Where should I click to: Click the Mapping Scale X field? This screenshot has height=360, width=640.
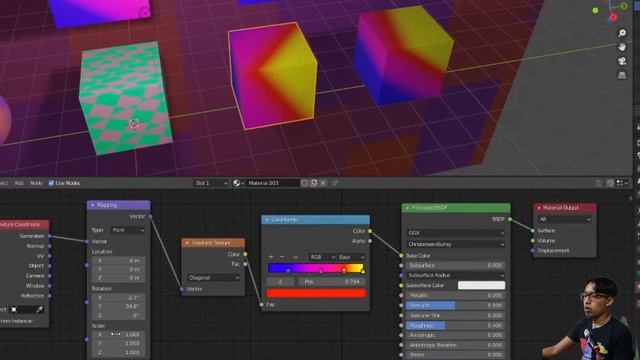click(118, 334)
